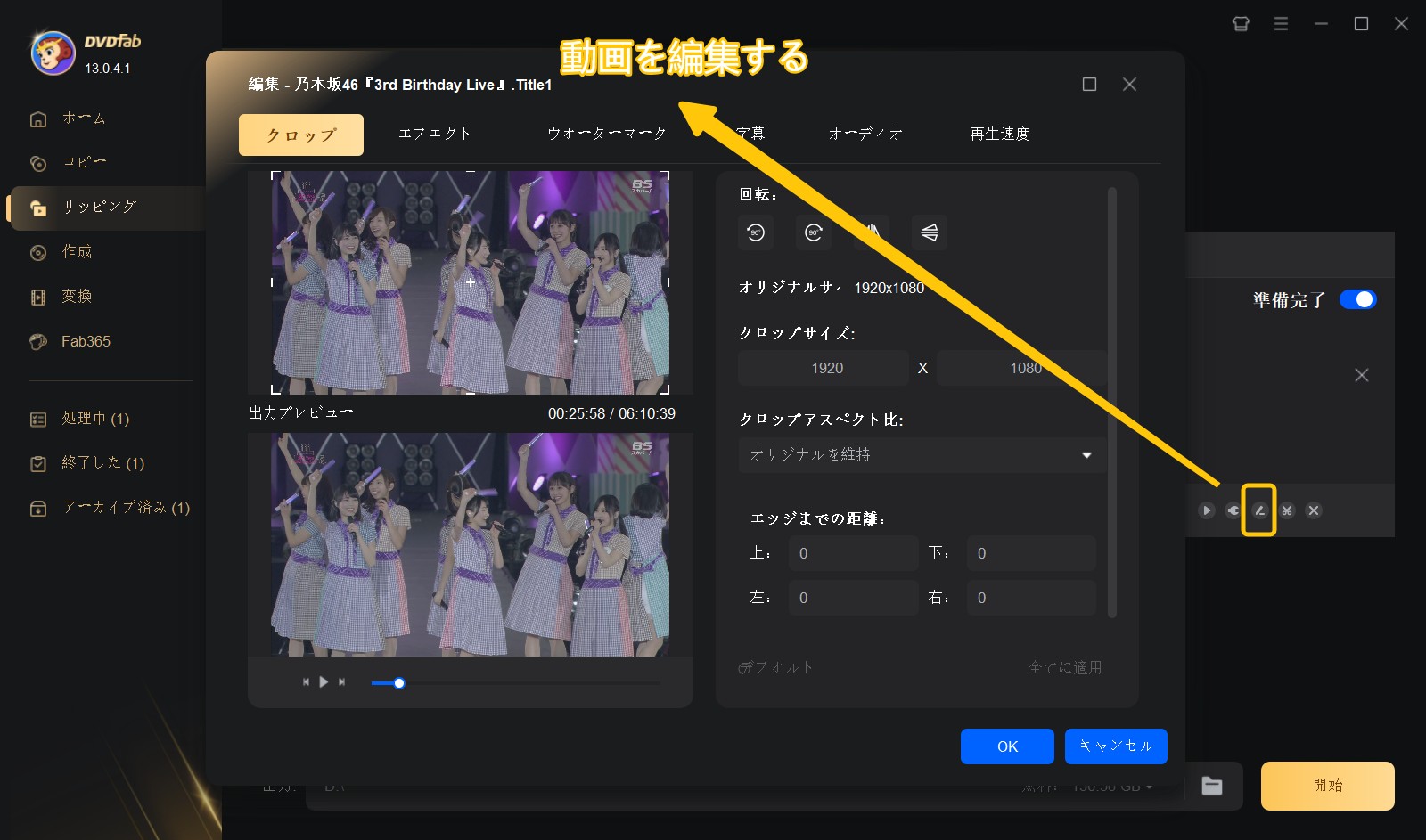Click 全てに適用 button
The height and width of the screenshot is (840, 1426).
1065,667
